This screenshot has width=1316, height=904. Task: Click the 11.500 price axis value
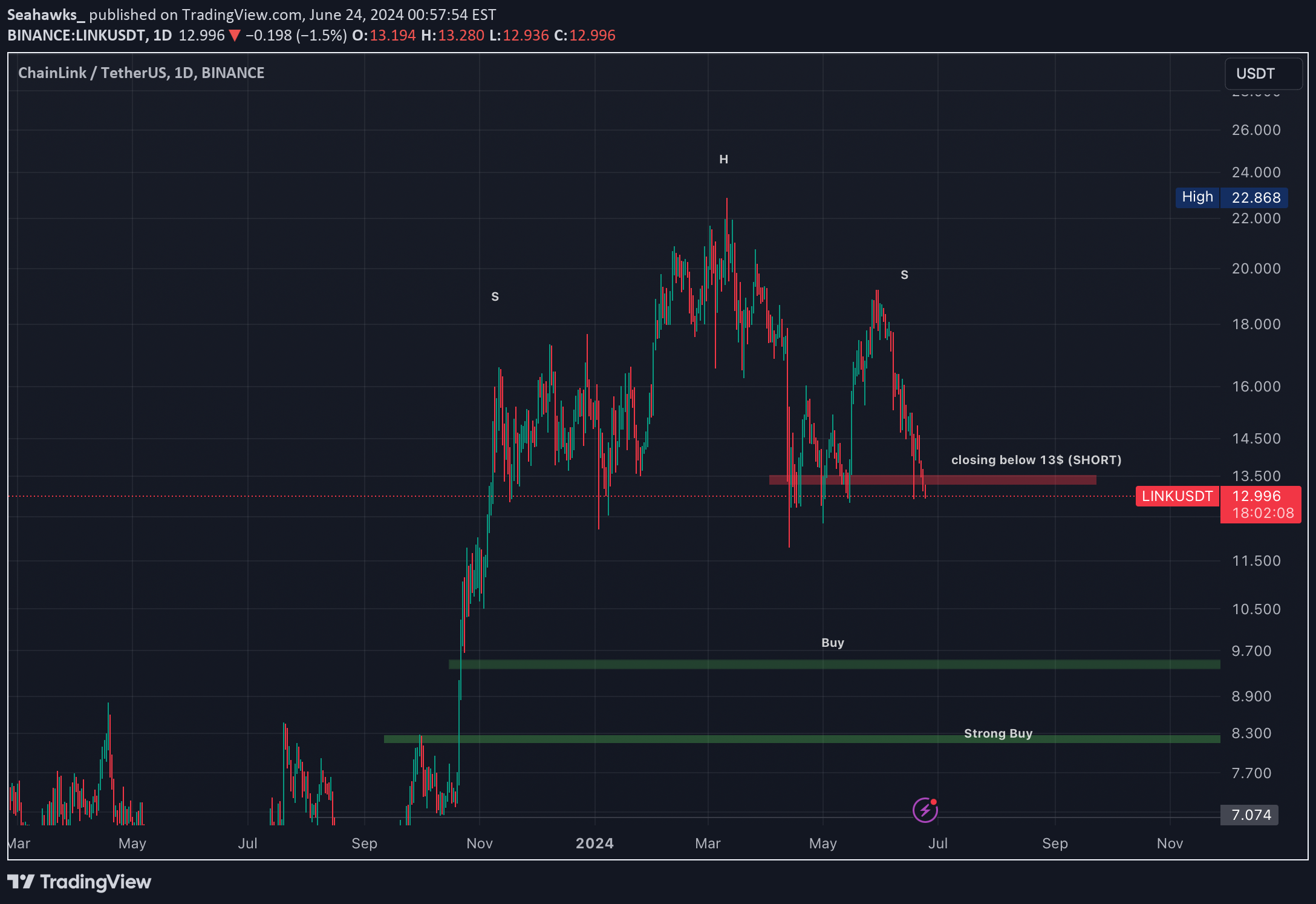1256,561
